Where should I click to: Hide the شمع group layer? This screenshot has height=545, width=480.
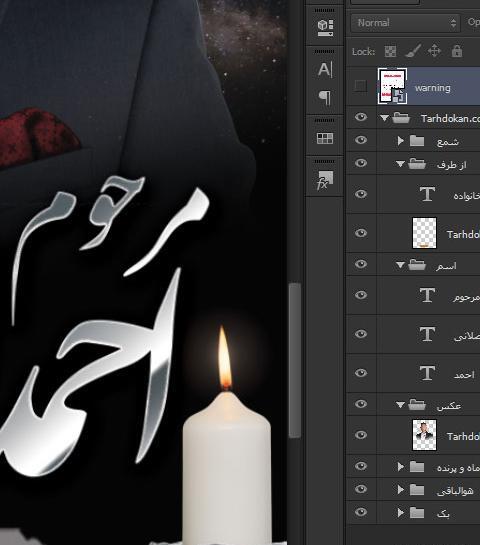(361, 140)
